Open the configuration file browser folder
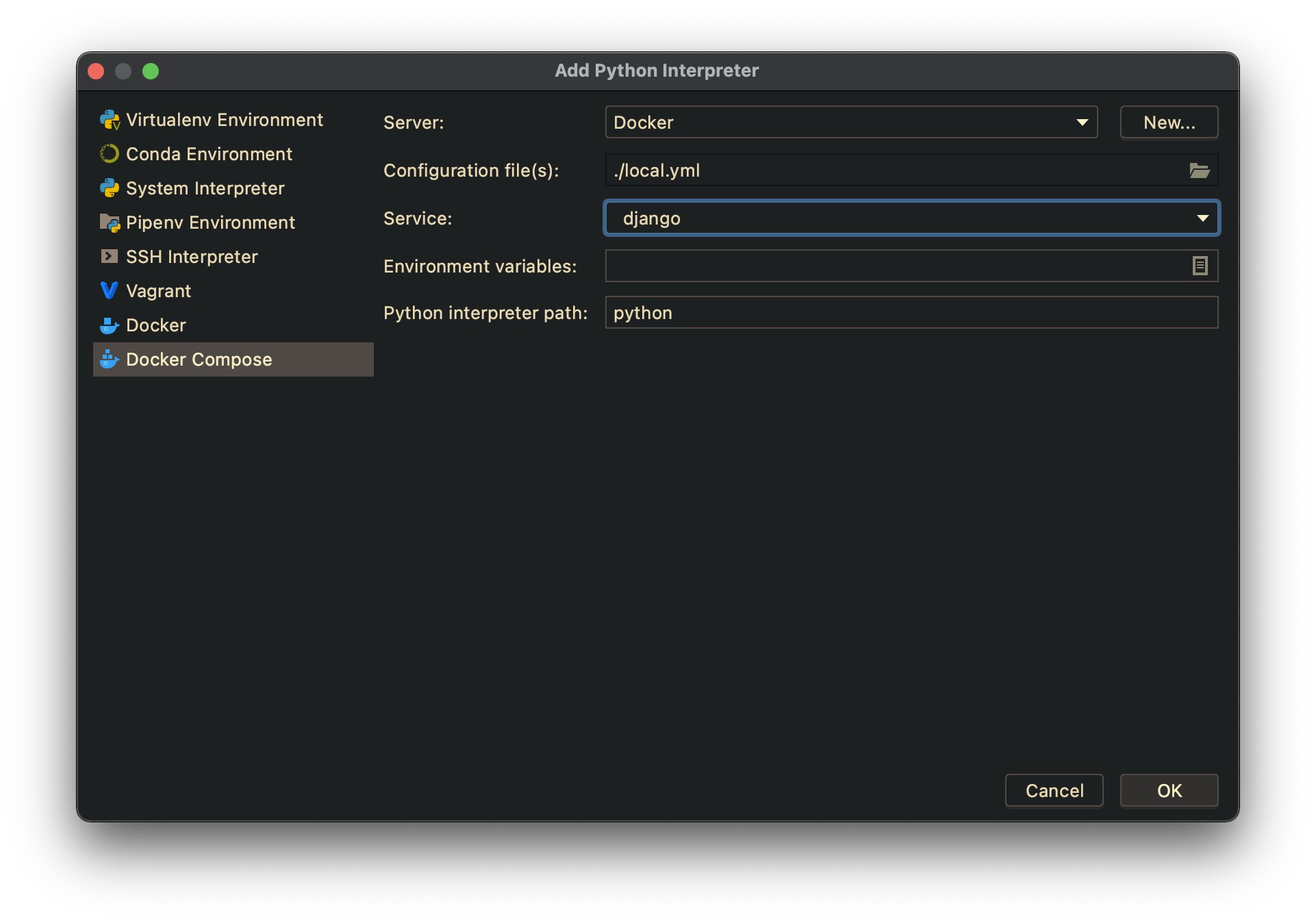 pos(1198,170)
